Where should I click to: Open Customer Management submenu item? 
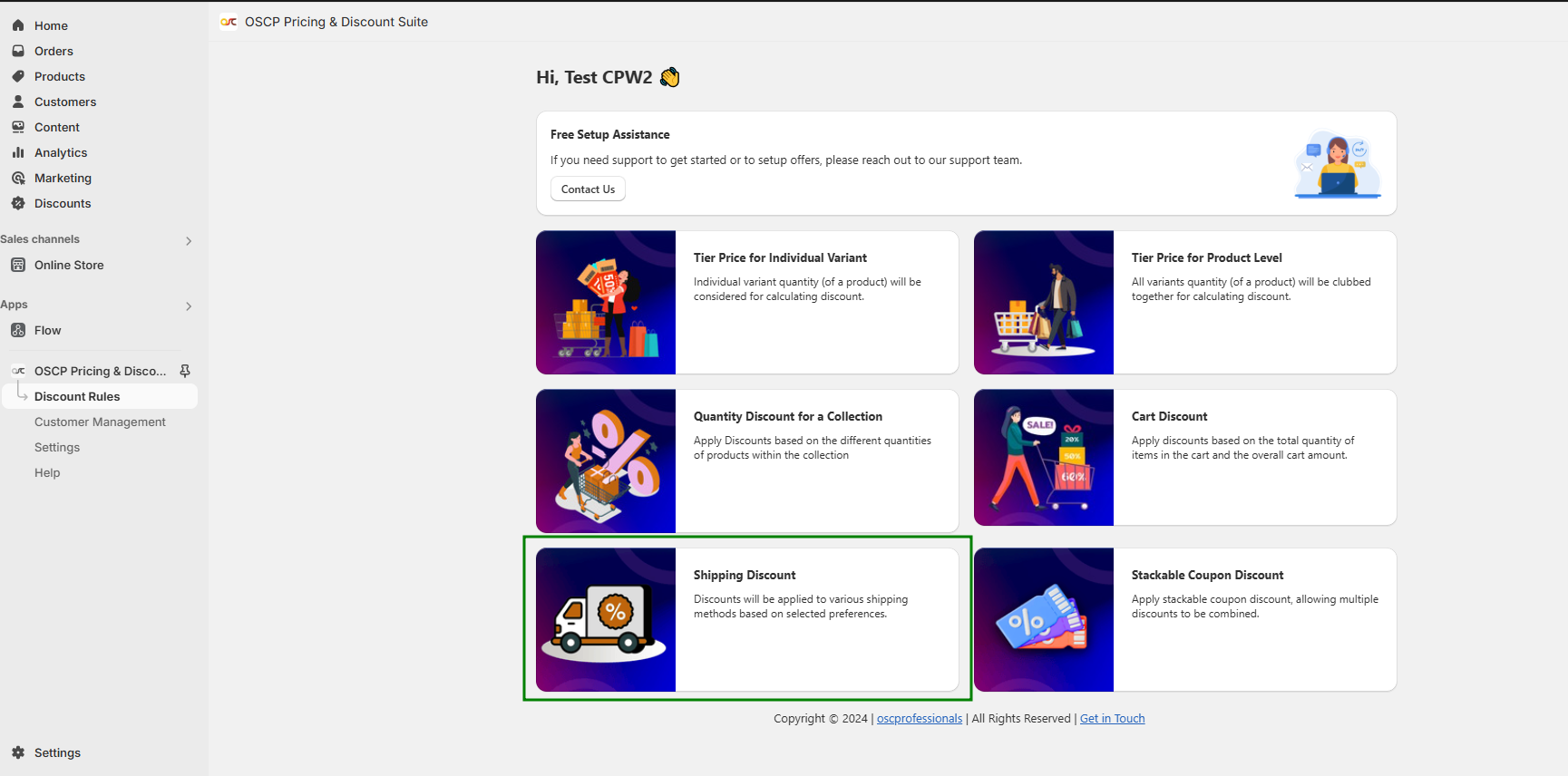point(100,422)
